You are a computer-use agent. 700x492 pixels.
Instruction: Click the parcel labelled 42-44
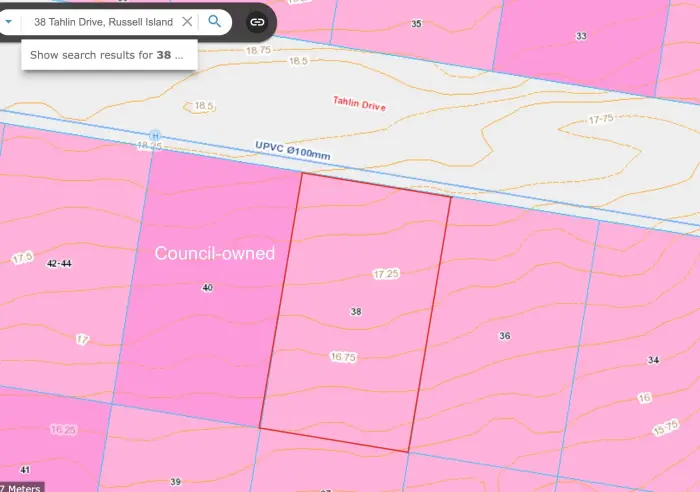click(59, 264)
